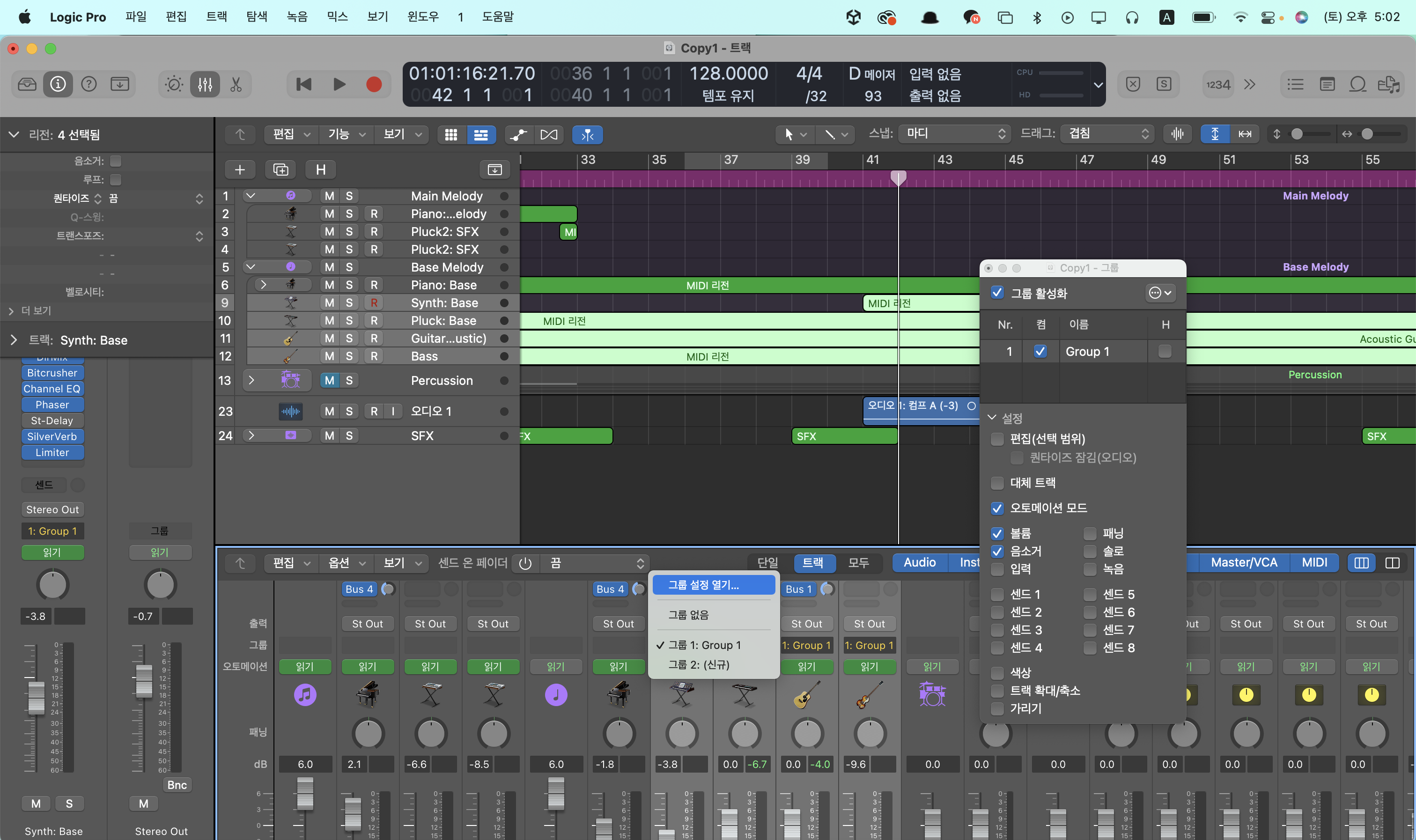Open the List Editors icon

pyautogui.click(x=1295, y=85)
